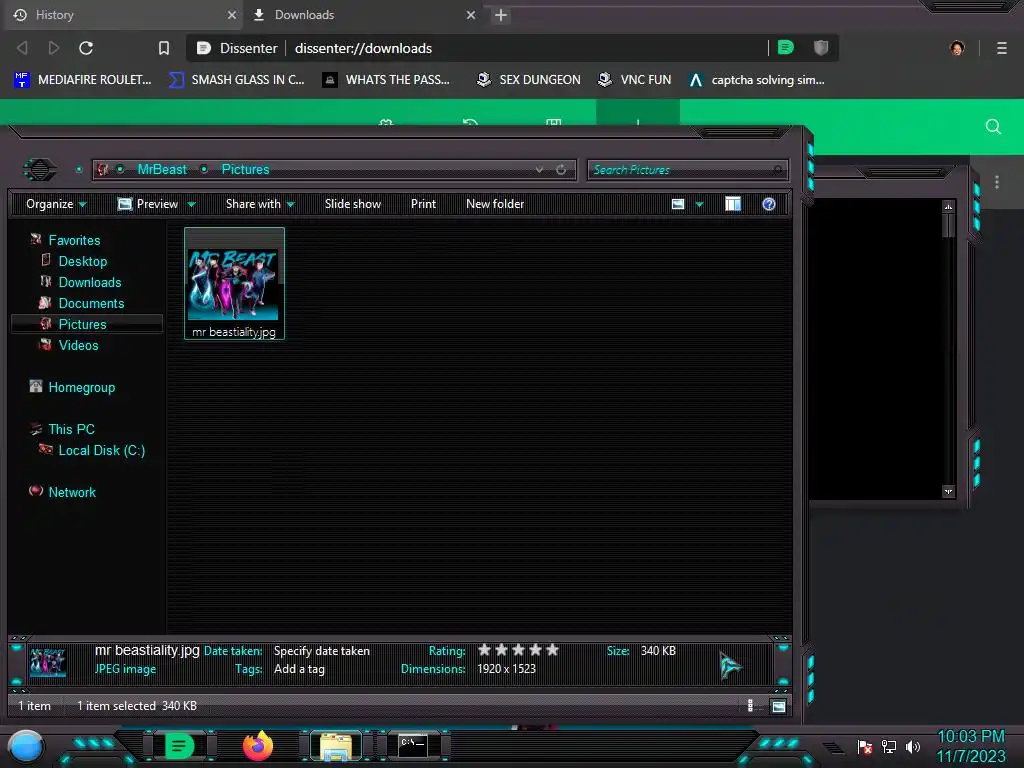Click MrBeast in the Explorer breadcrumb
Viewport: 1024px width, 768px height.
point(162,169)
